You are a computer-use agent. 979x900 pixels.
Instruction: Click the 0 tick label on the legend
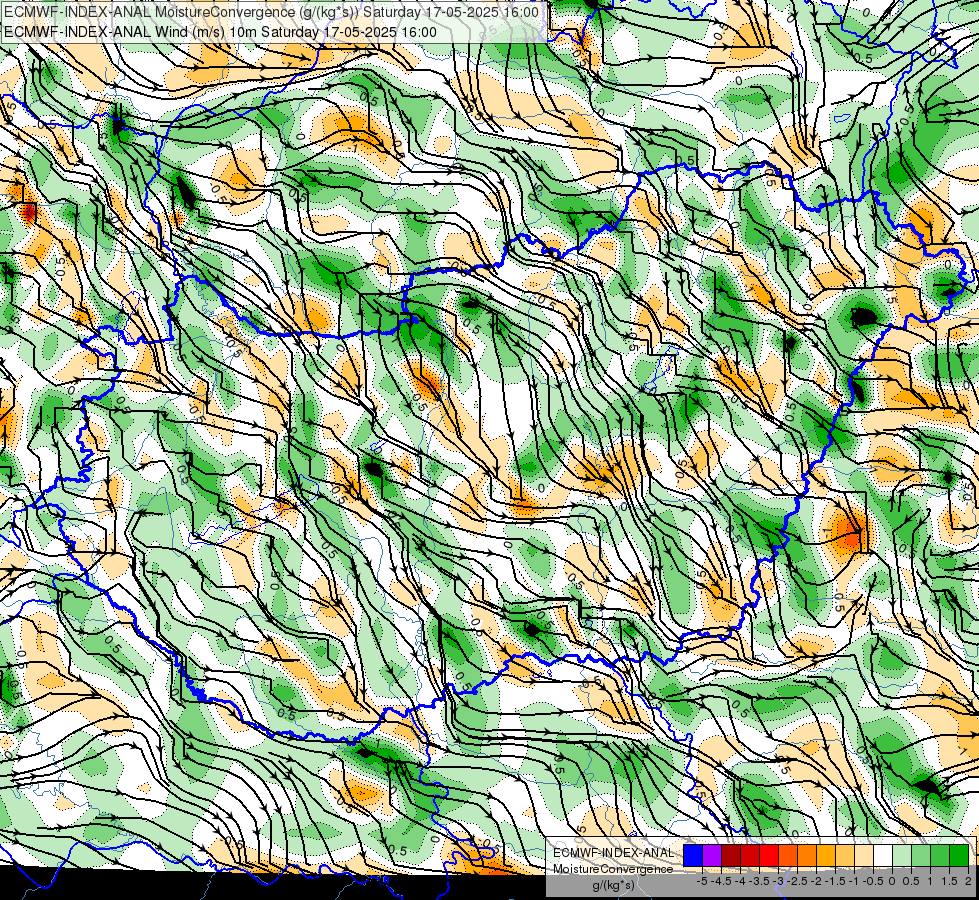point(892,881)
